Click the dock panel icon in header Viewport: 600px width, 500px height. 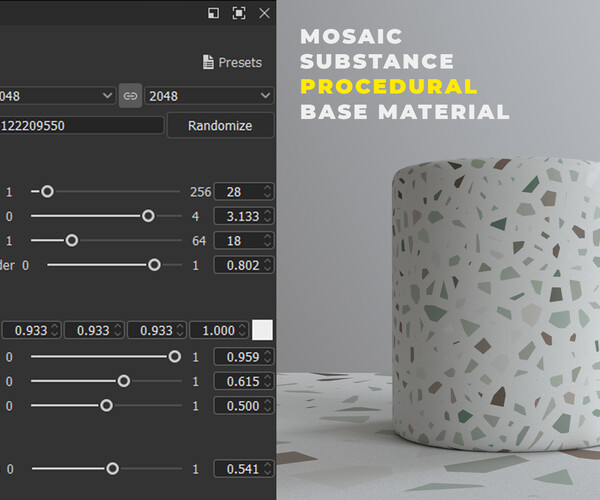[x=214, y=13]
